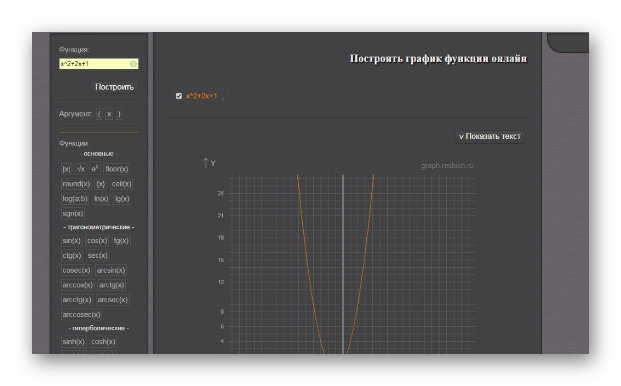Insert the arcctg(x) function
The width and height of the screenshot is (621, 386).
click(77, 300)
